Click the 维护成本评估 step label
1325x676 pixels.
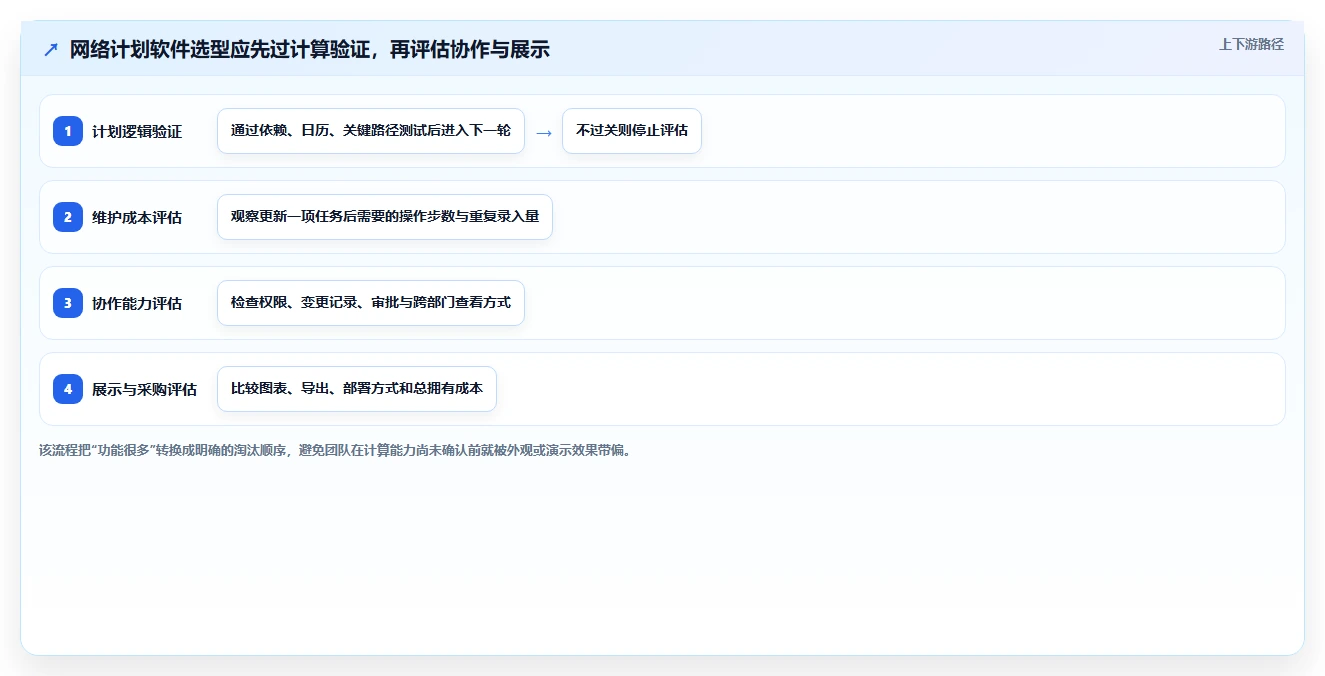coord(137,217)
